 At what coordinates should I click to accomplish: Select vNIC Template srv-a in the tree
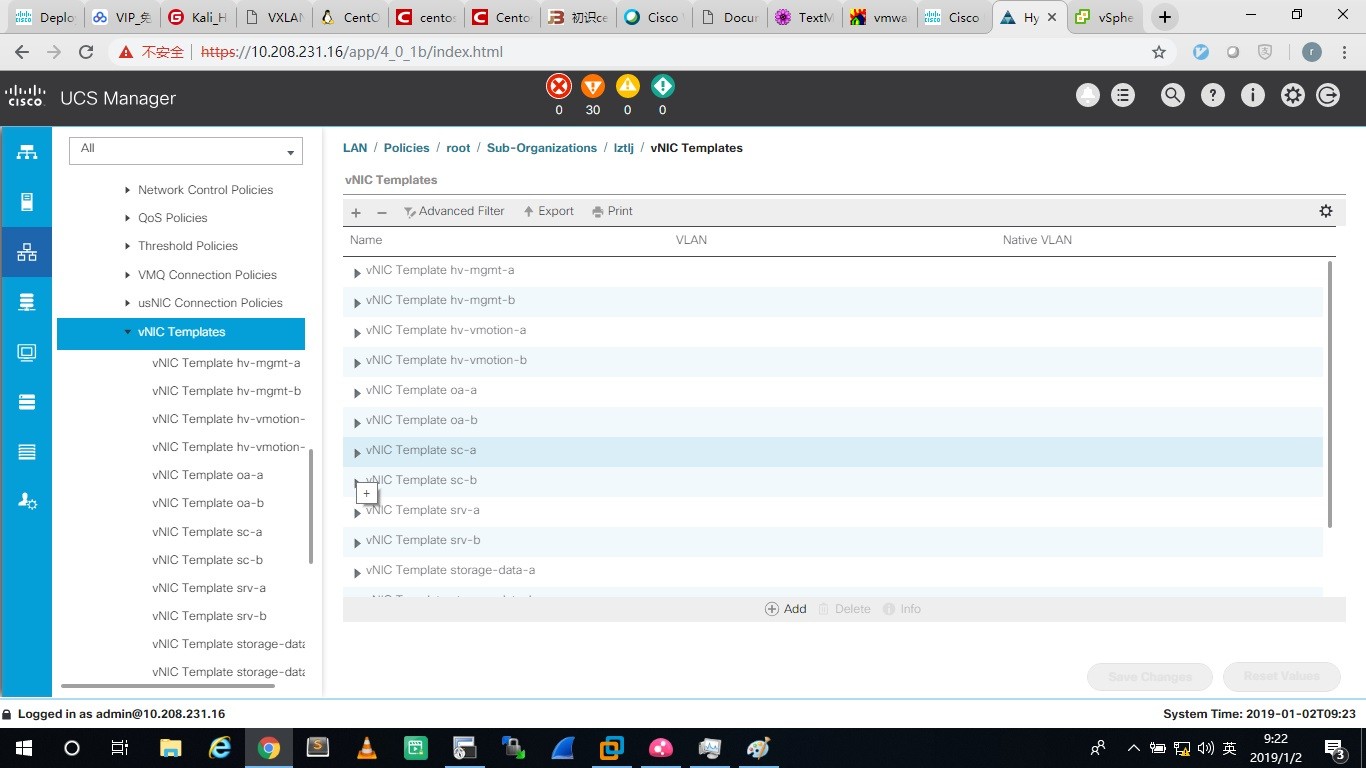pyautogui.click(x=209, y=588)
